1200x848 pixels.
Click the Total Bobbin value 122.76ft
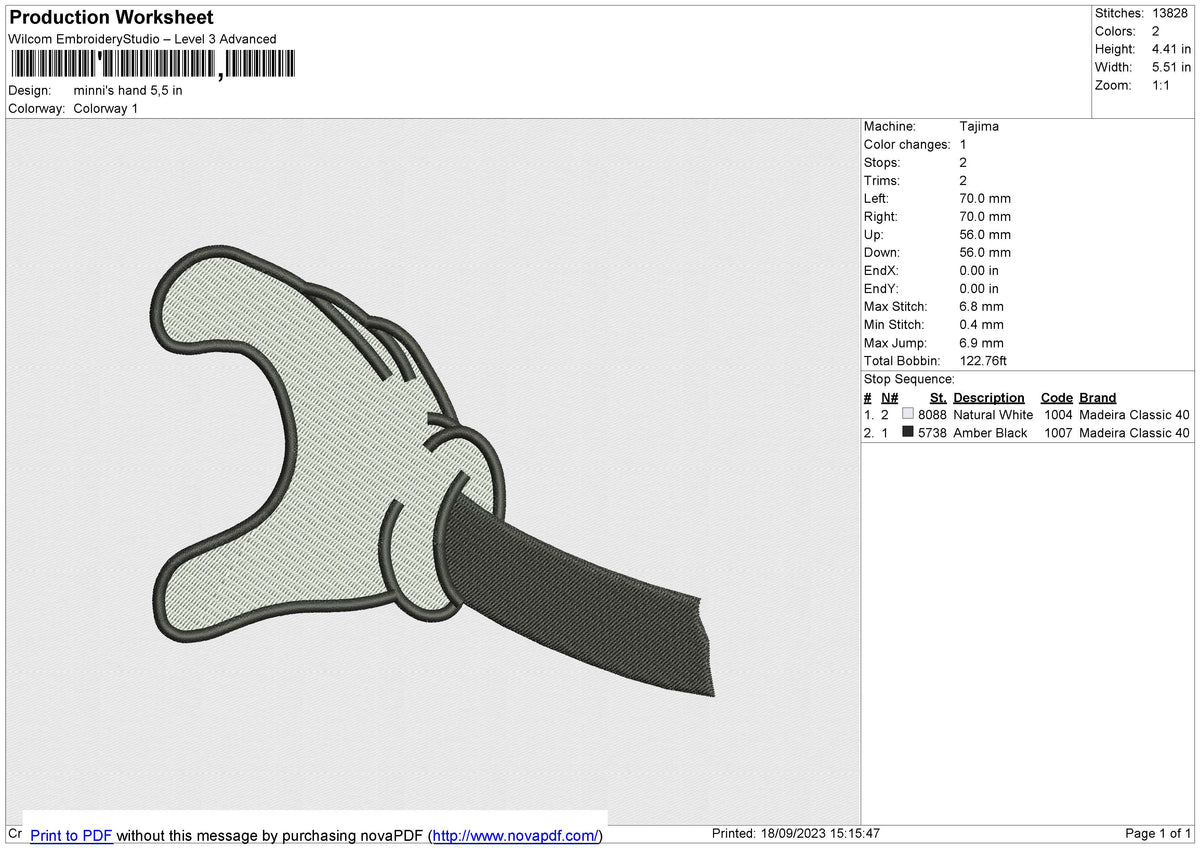coord(983,360)
